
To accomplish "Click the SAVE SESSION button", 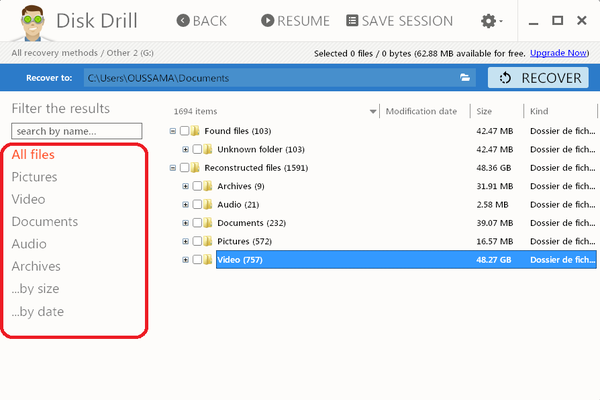I will pyautogui.click(x=399, y=21).
